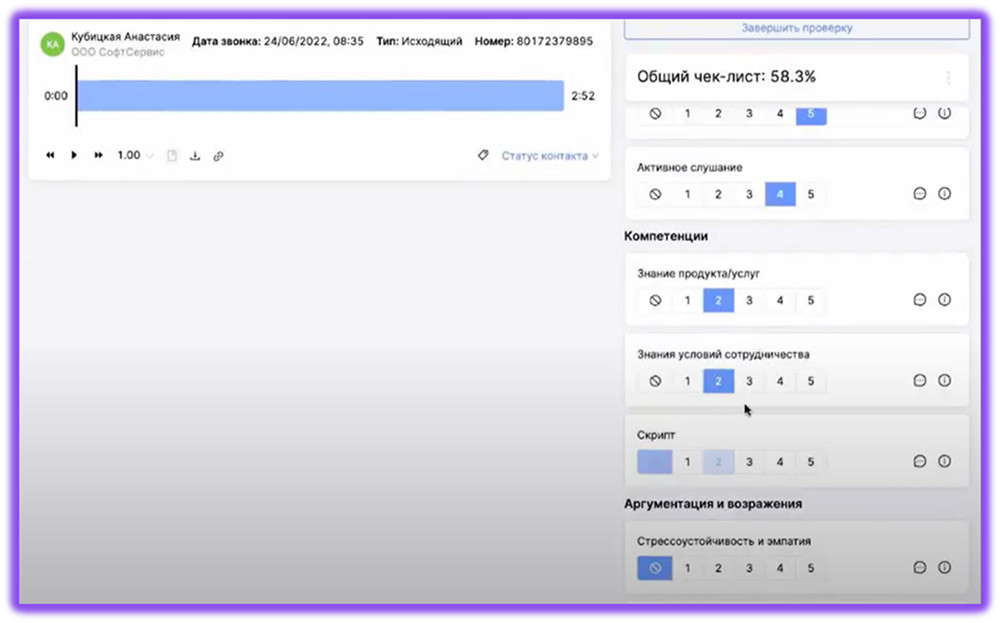Click the tag icon near Статус контакта

[x=483, y=155]
